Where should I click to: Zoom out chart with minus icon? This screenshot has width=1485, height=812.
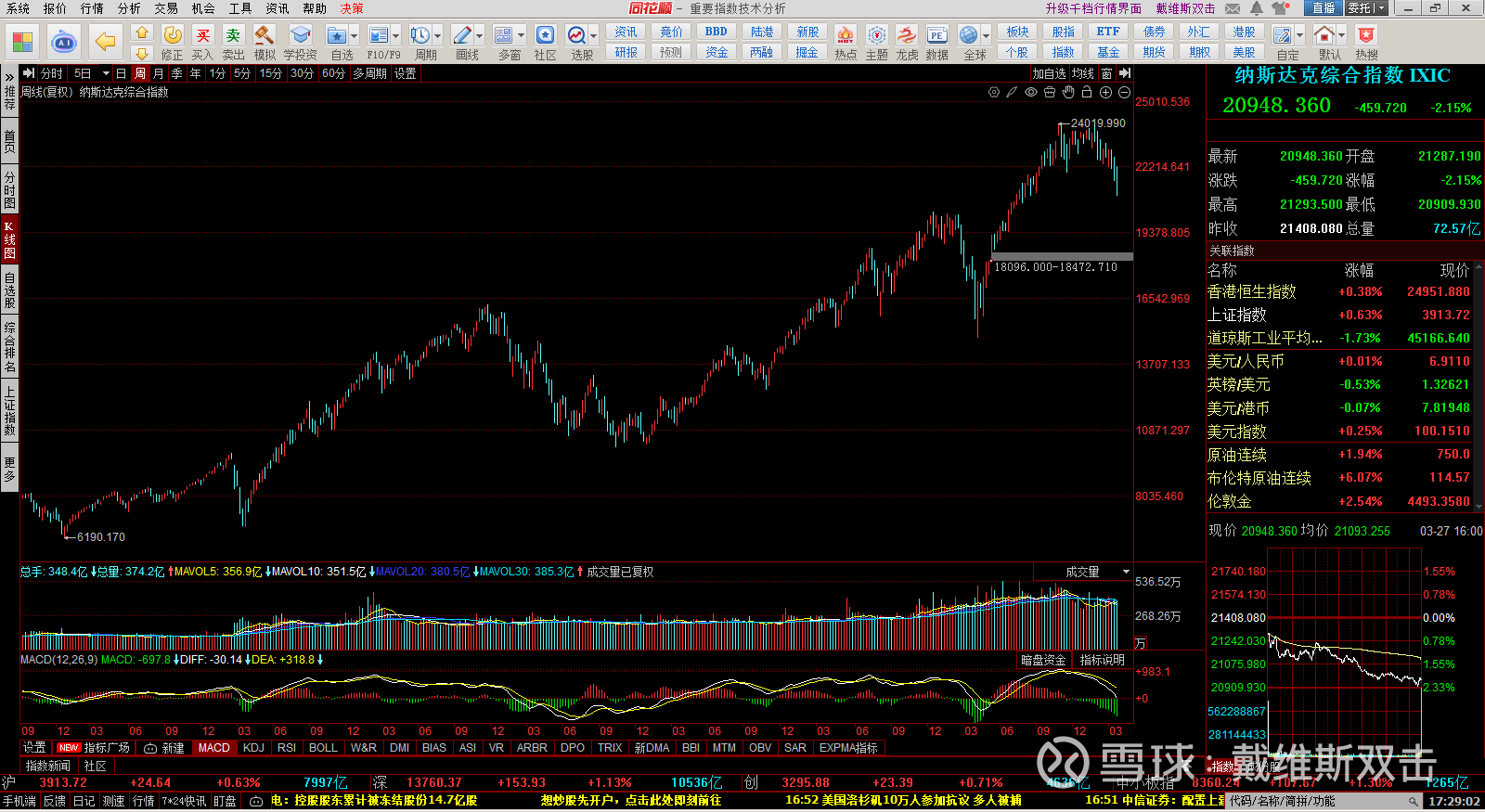(x=1124, y=92)
